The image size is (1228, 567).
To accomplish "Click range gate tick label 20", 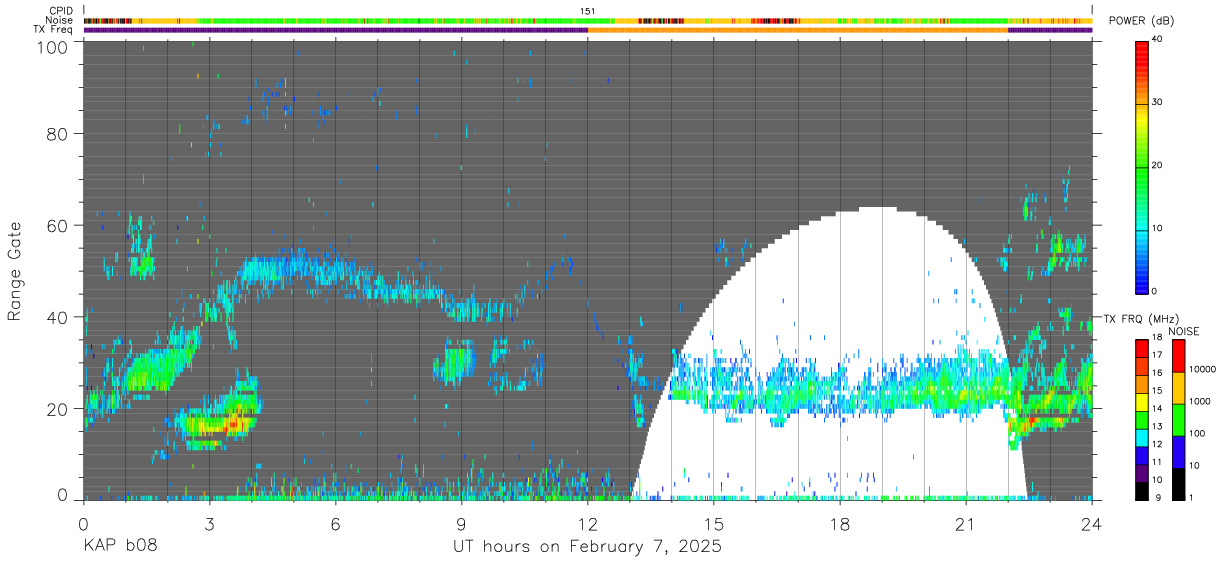I will (57, 409).
